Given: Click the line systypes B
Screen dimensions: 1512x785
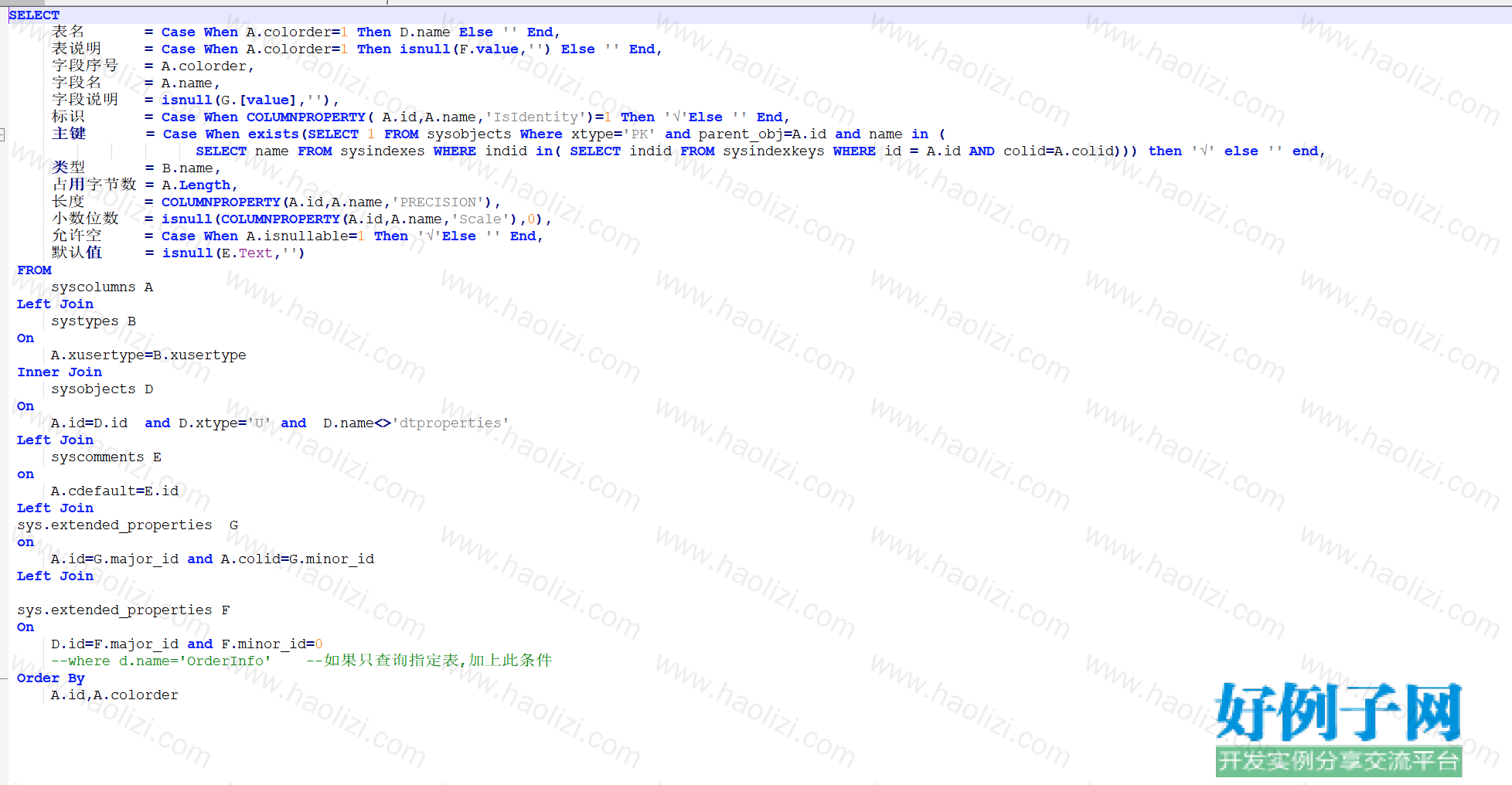Looking at the screenshot, I should pyautogui.click(x=94, y=321).
